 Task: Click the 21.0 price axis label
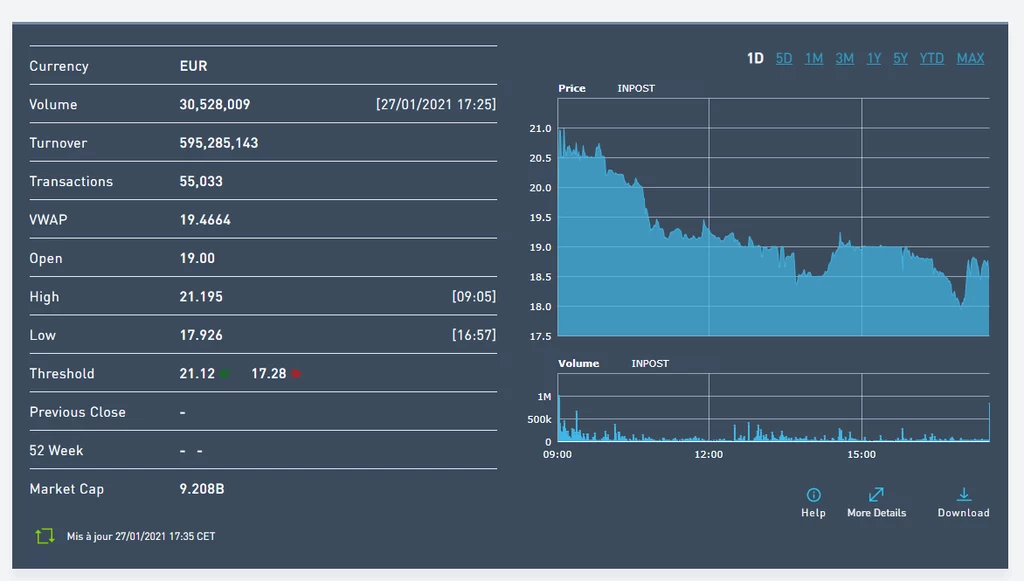pos(540,129)
